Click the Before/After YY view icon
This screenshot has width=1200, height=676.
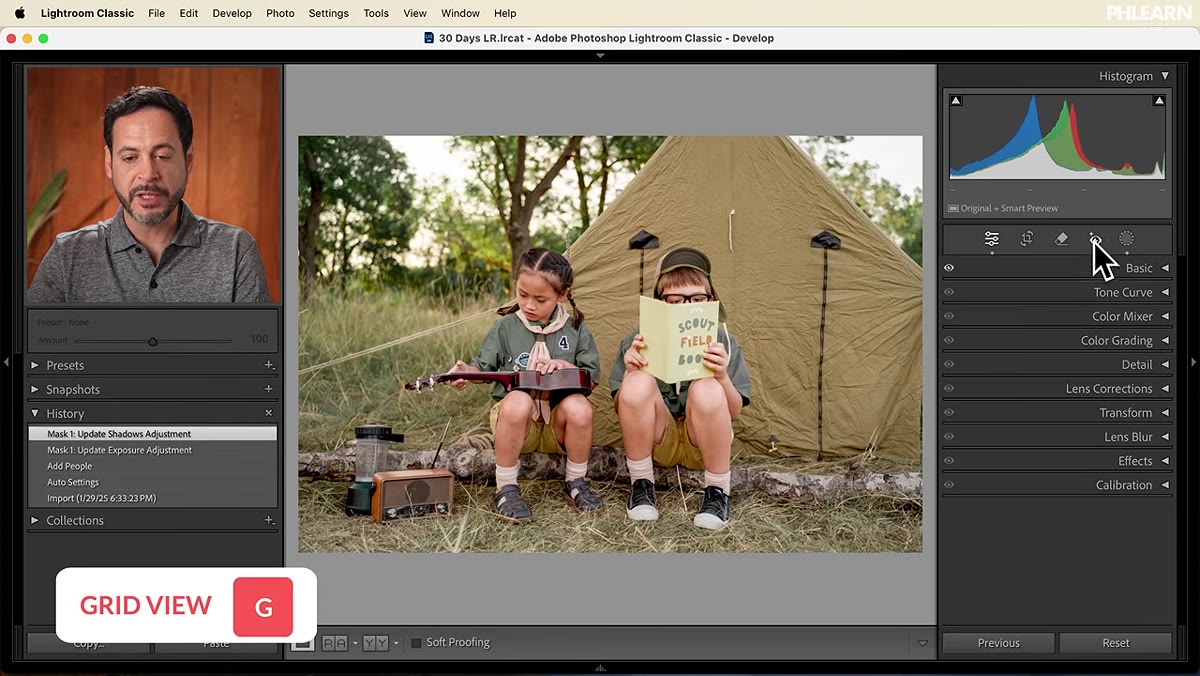coord(376,643)
